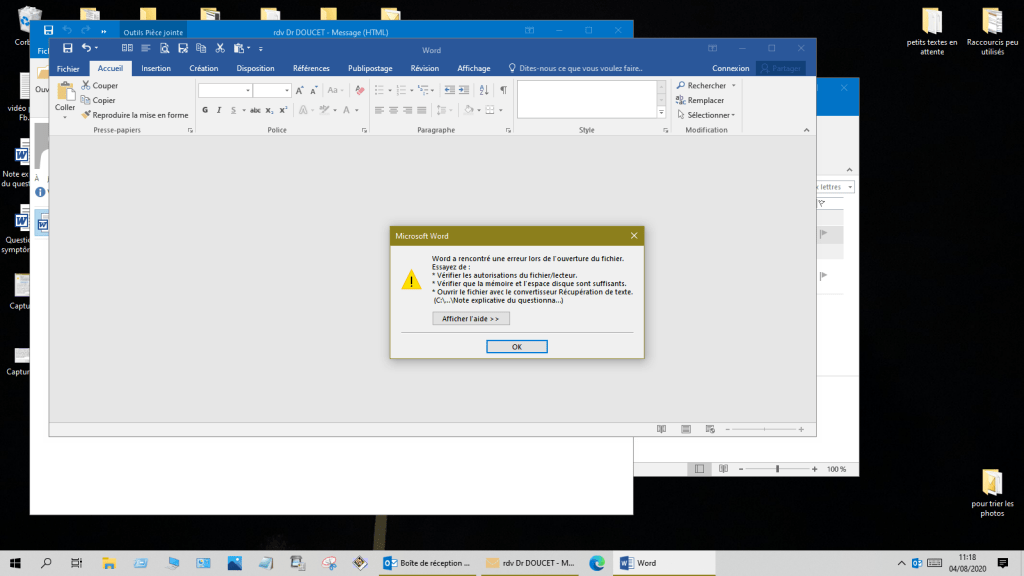Expand the Style gallery More arrow

pyautogui.click(x=661, y=112)
